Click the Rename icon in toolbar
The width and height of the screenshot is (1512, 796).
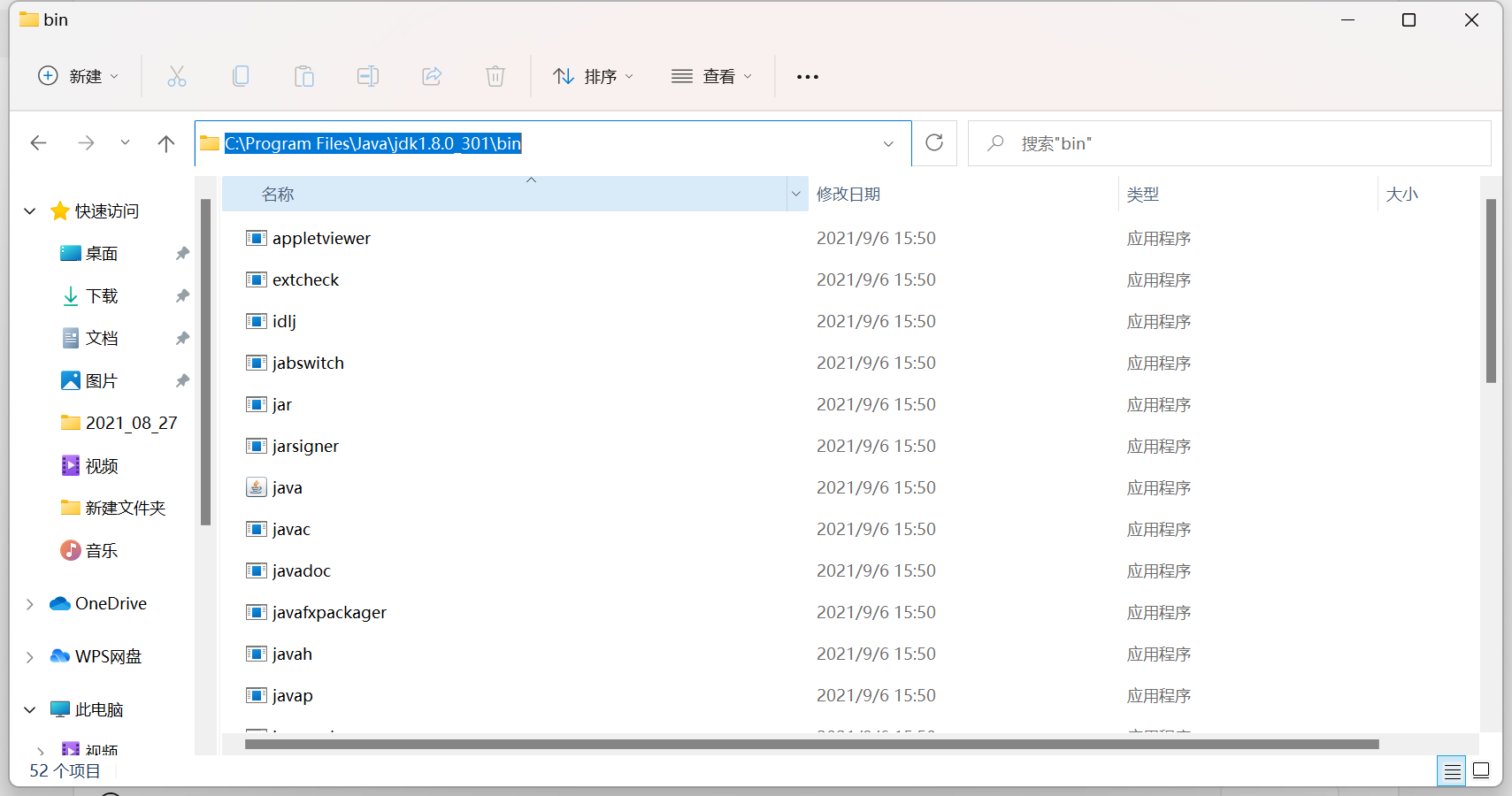click(x=368, y=76)
